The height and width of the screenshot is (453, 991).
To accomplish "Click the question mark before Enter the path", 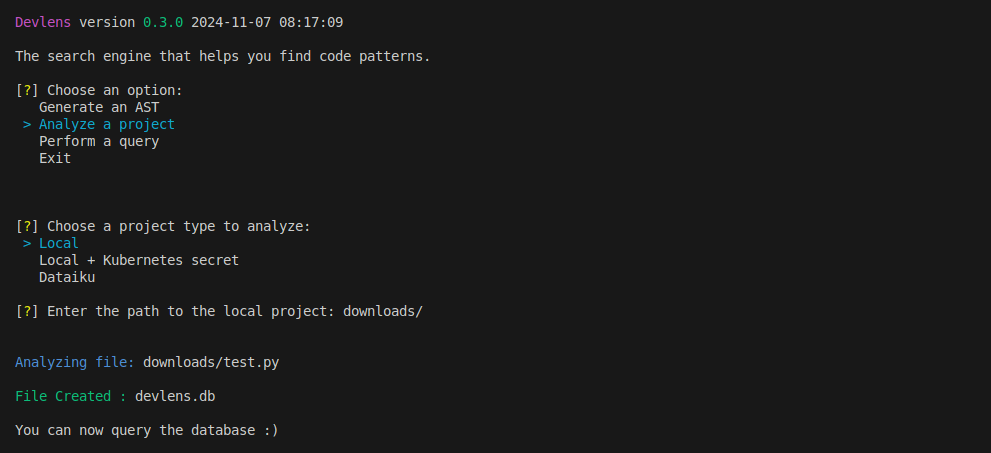I will (x=27, y=311).
